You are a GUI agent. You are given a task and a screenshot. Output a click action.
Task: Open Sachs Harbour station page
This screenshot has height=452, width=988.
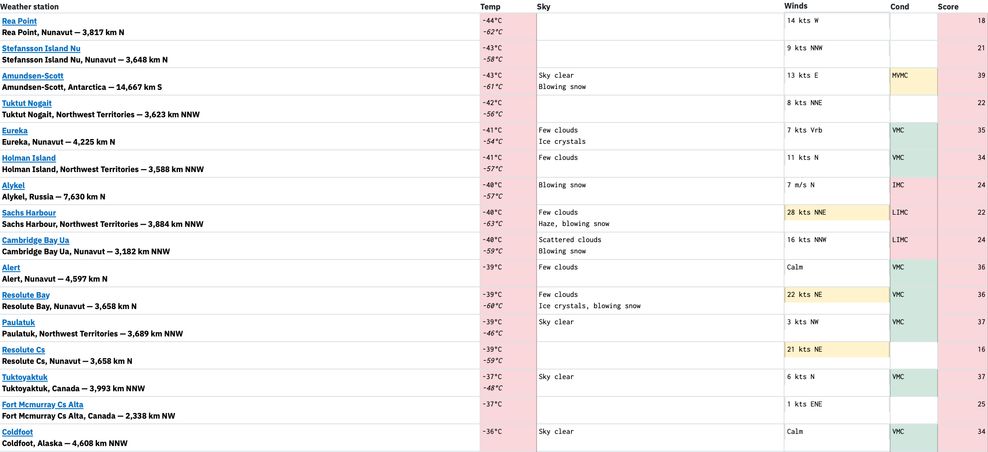click(29, 213)
